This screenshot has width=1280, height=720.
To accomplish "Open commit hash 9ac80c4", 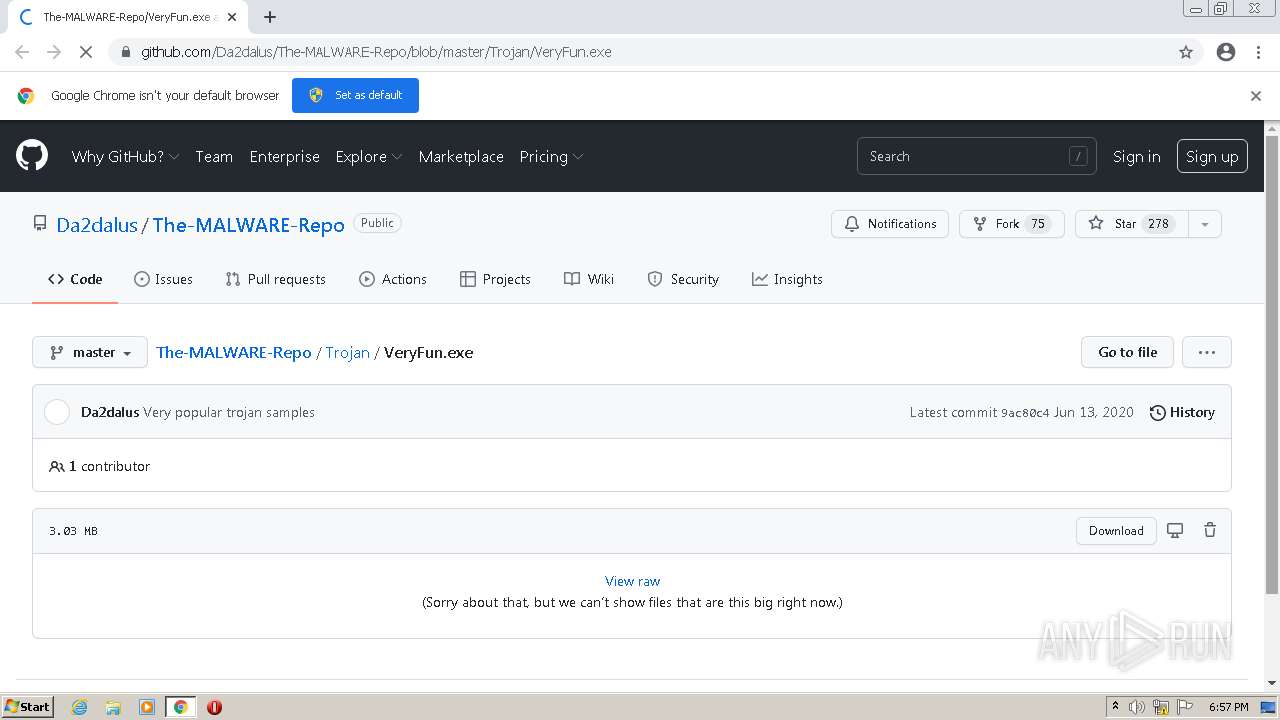I will click(x=1025, y=413).
